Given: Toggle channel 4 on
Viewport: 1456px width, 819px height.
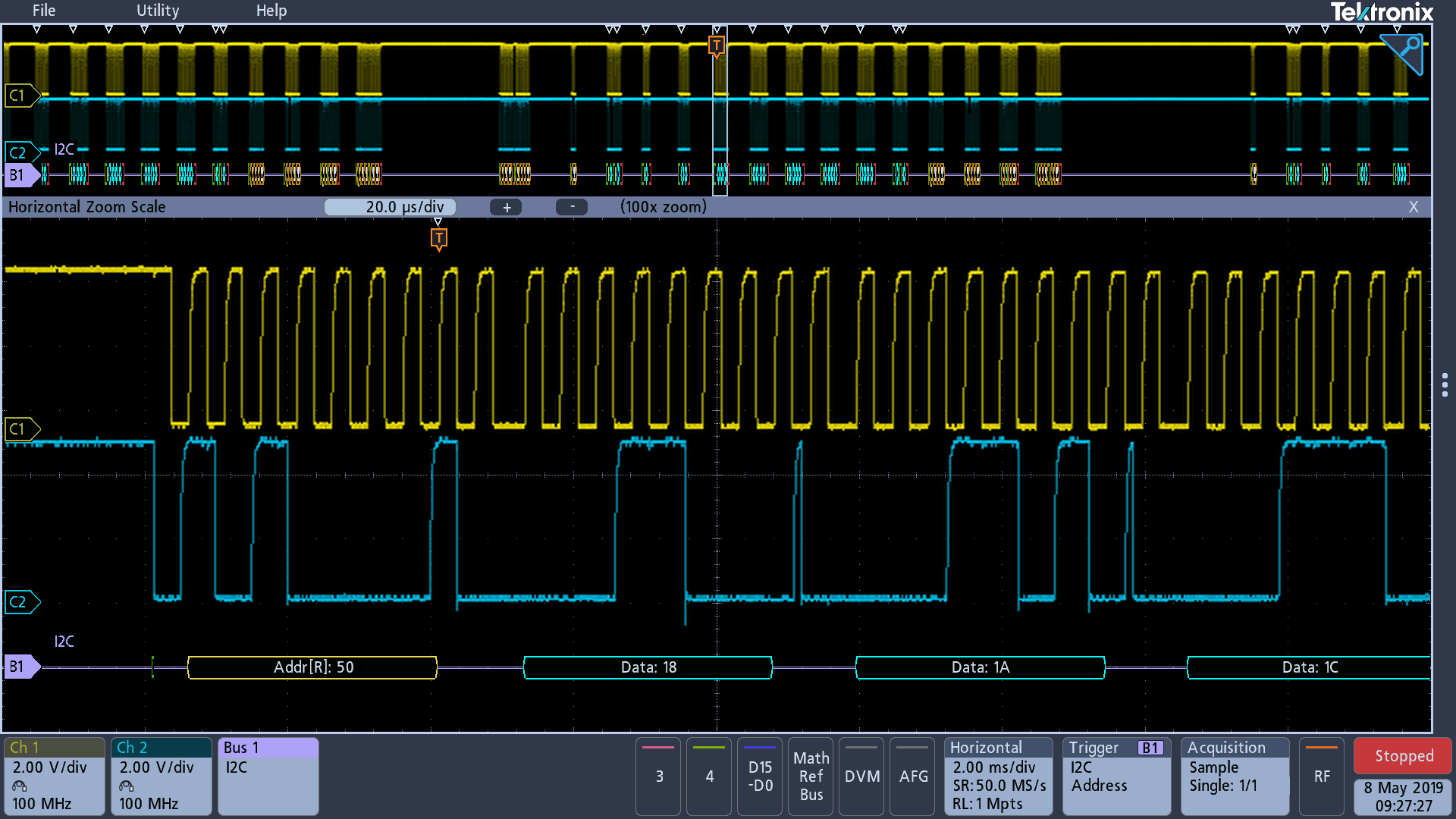Looking at the screenshot, I should [x=709, y=776].
